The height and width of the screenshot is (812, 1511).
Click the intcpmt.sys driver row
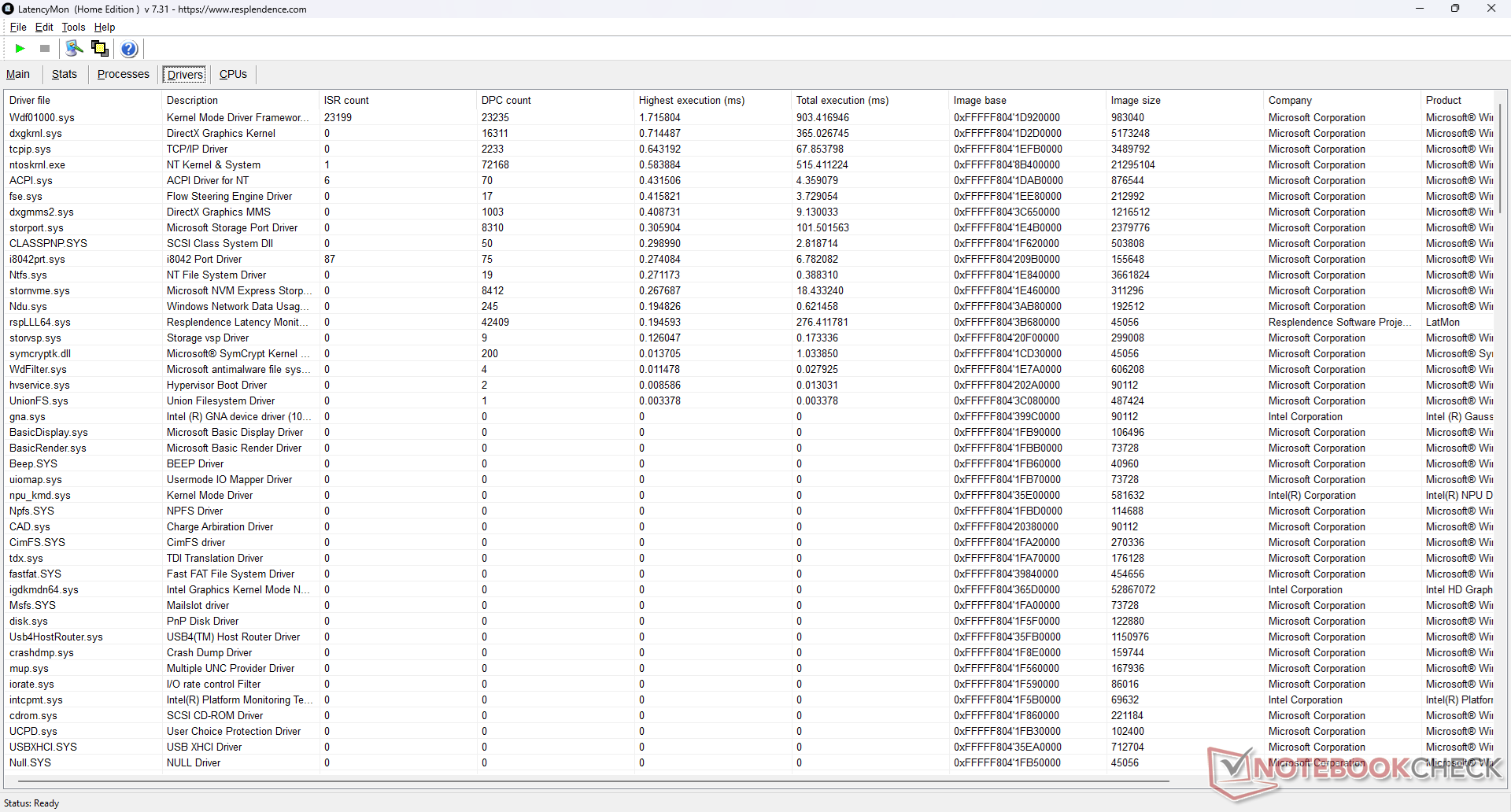[x=749, y=699]
